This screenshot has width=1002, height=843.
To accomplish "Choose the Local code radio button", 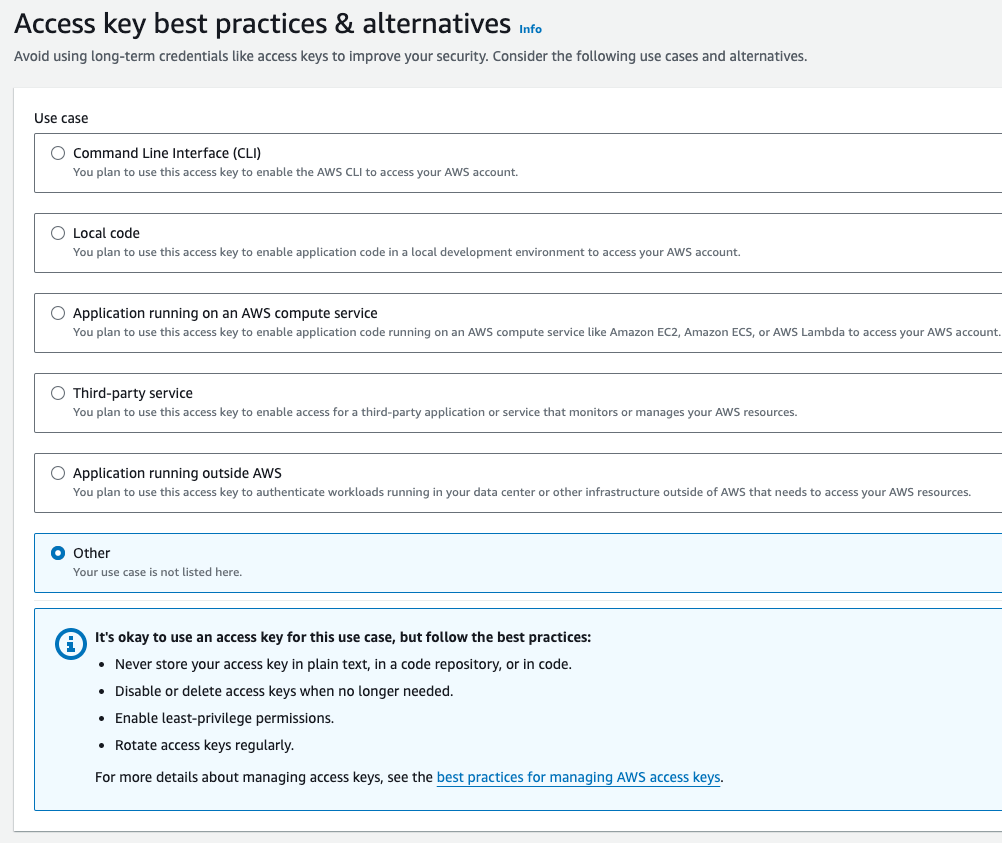I will pyautogui.click(x=58, y=233).
